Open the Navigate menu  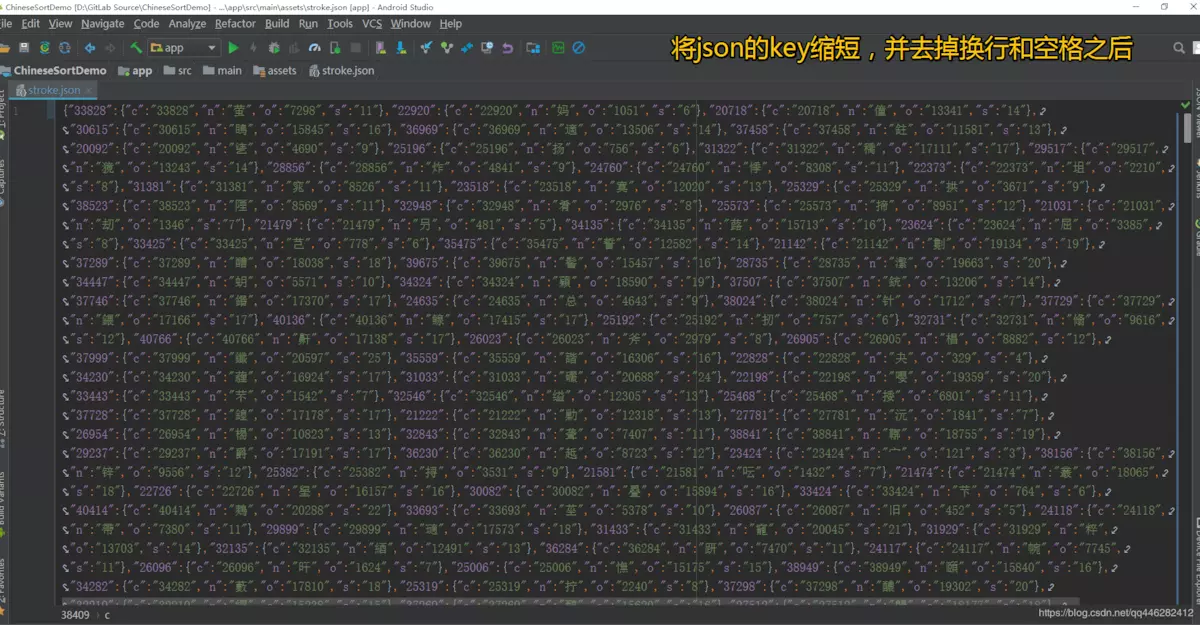103,23
